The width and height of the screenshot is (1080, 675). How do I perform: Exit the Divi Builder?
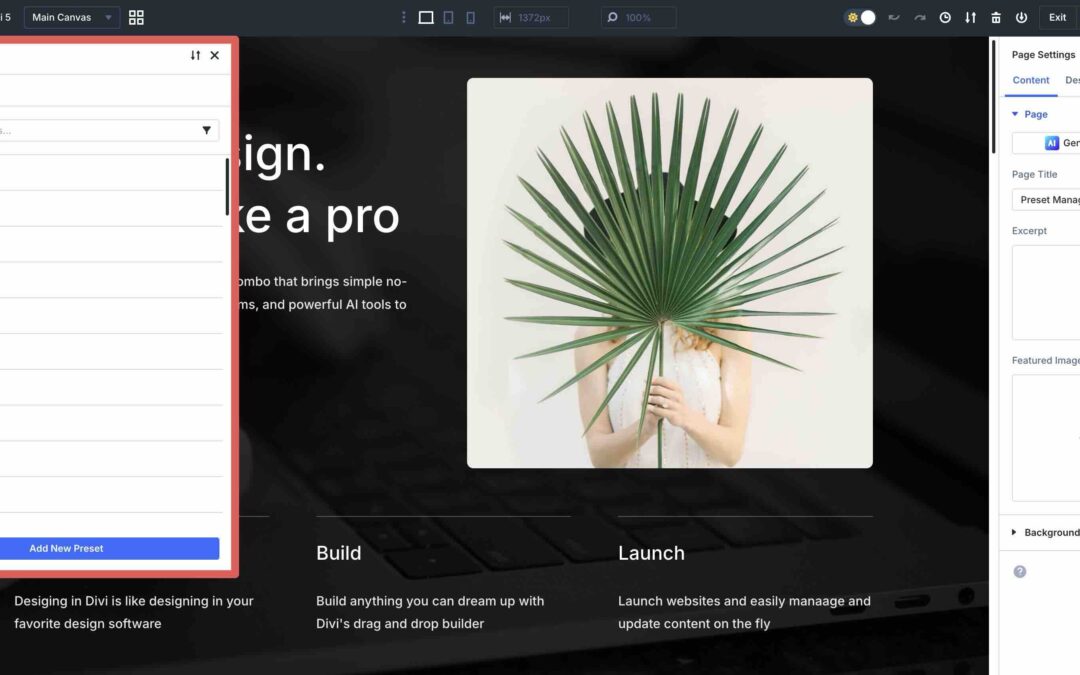[1057, 17]
